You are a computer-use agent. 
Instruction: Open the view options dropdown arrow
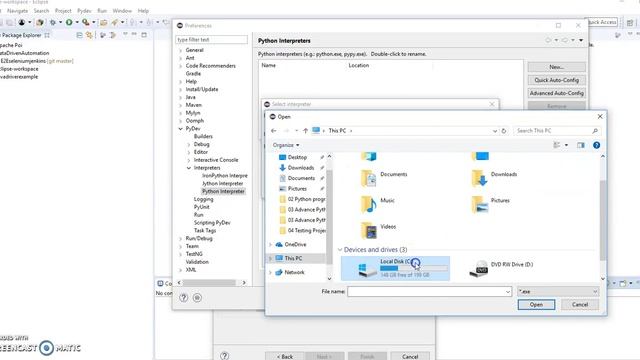pos(566,145)
